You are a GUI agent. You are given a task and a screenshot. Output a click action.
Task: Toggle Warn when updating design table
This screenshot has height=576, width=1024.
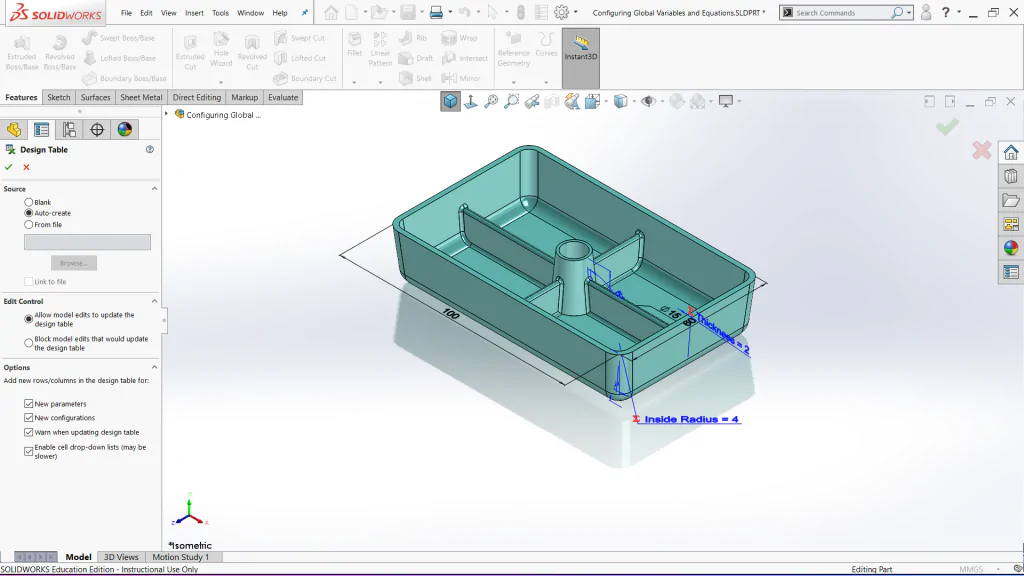(x=29, y=432)
